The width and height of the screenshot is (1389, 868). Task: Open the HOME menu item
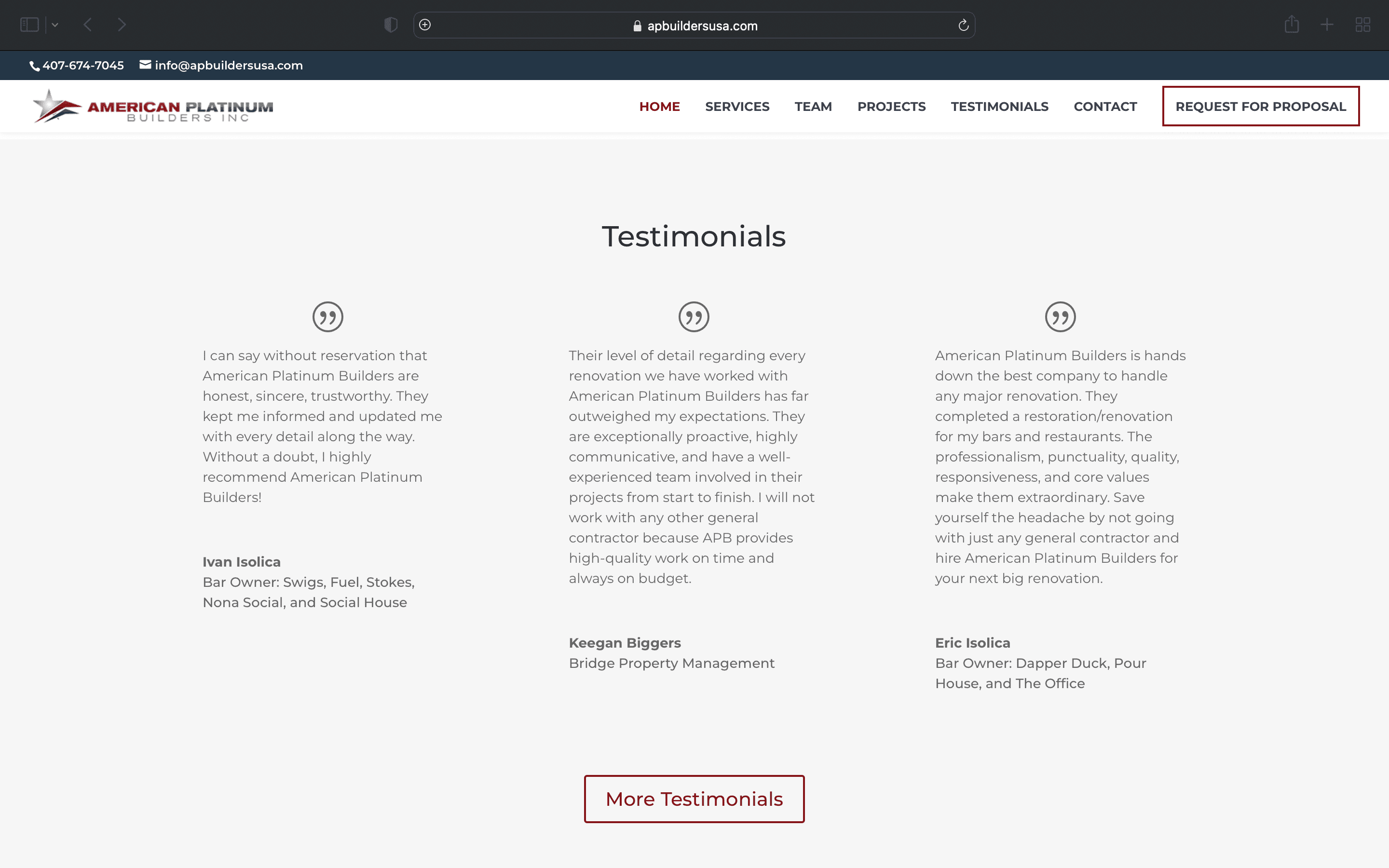[659, 107]
